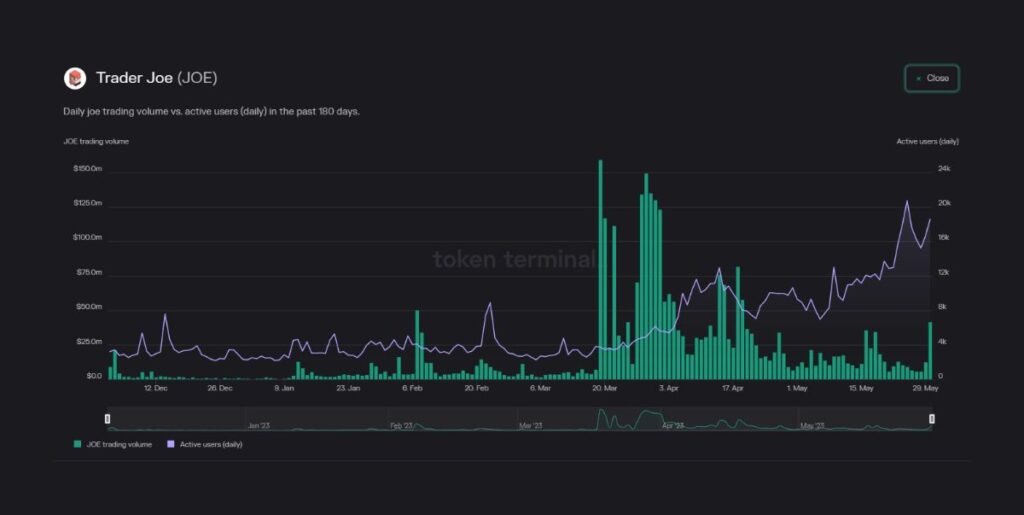Click the 3. Apr x-axis date label
Image resolution: width=1024 pixels, height=515 pixels.
(667, 387)
